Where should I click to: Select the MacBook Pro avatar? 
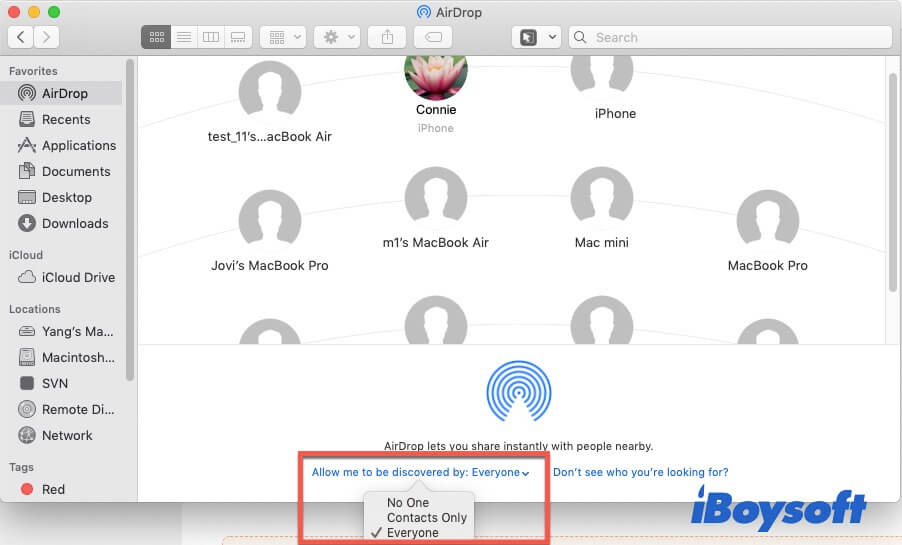point(767,220)
